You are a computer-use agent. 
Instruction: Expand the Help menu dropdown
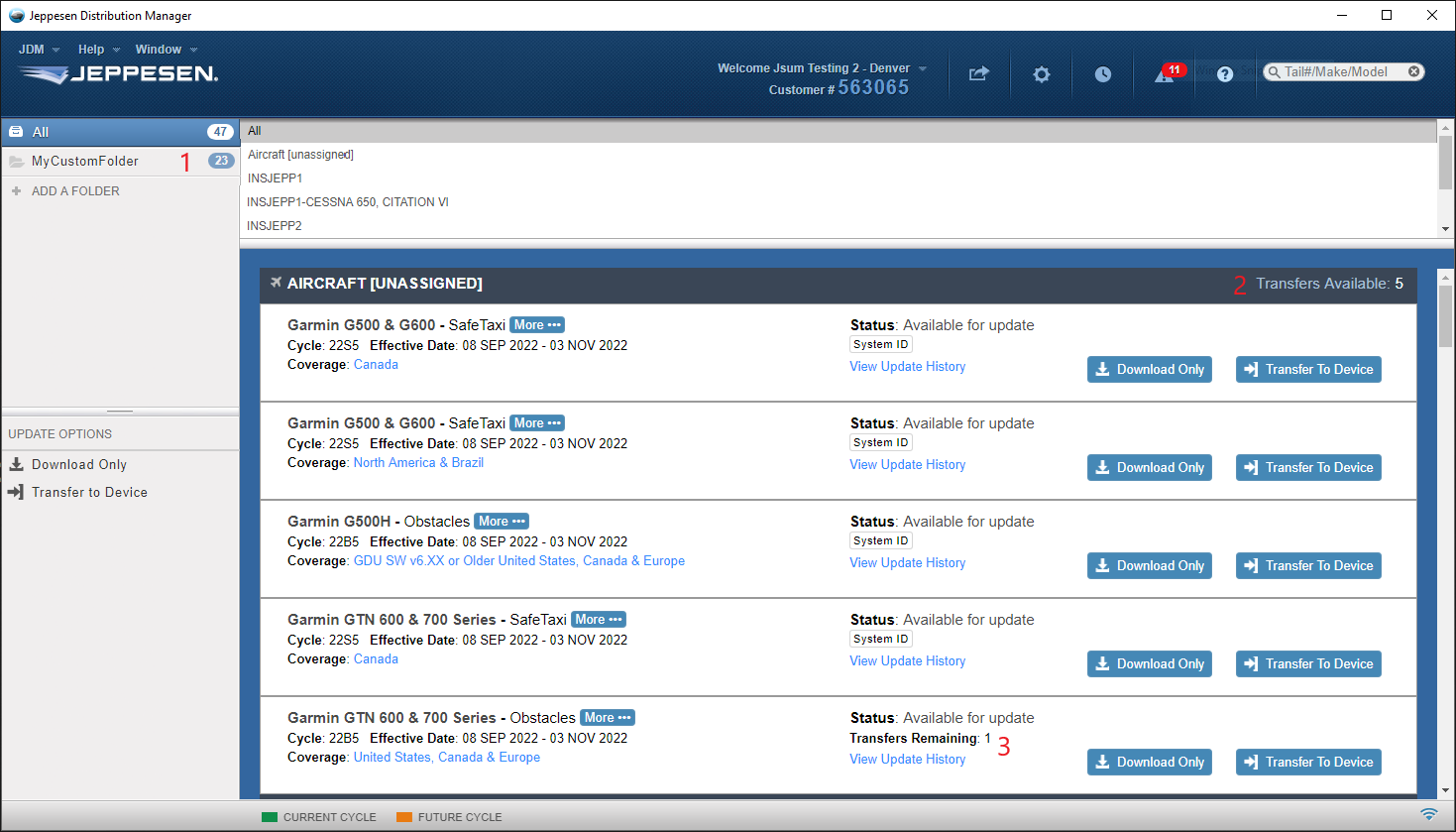point(98,50)
